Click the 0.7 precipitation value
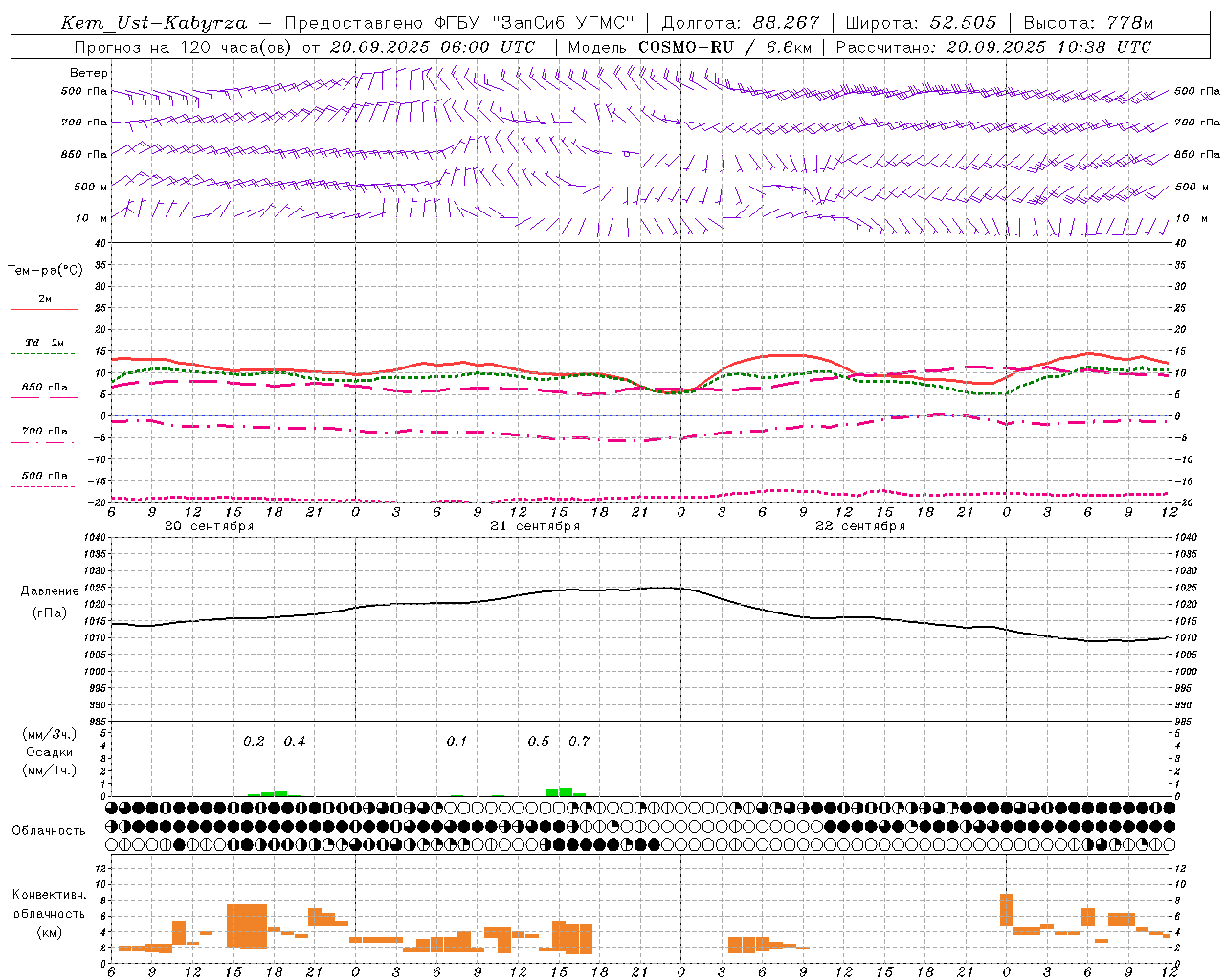 [x=579, y=742]
